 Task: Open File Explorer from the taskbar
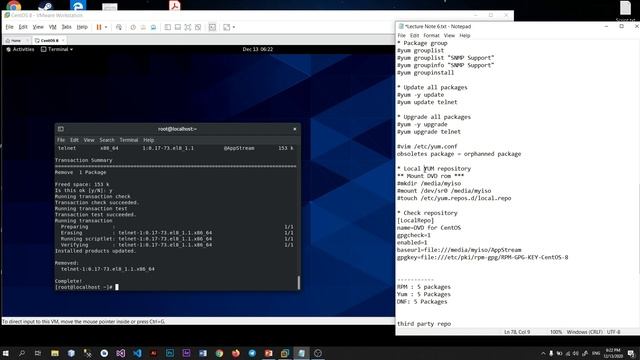55,353
